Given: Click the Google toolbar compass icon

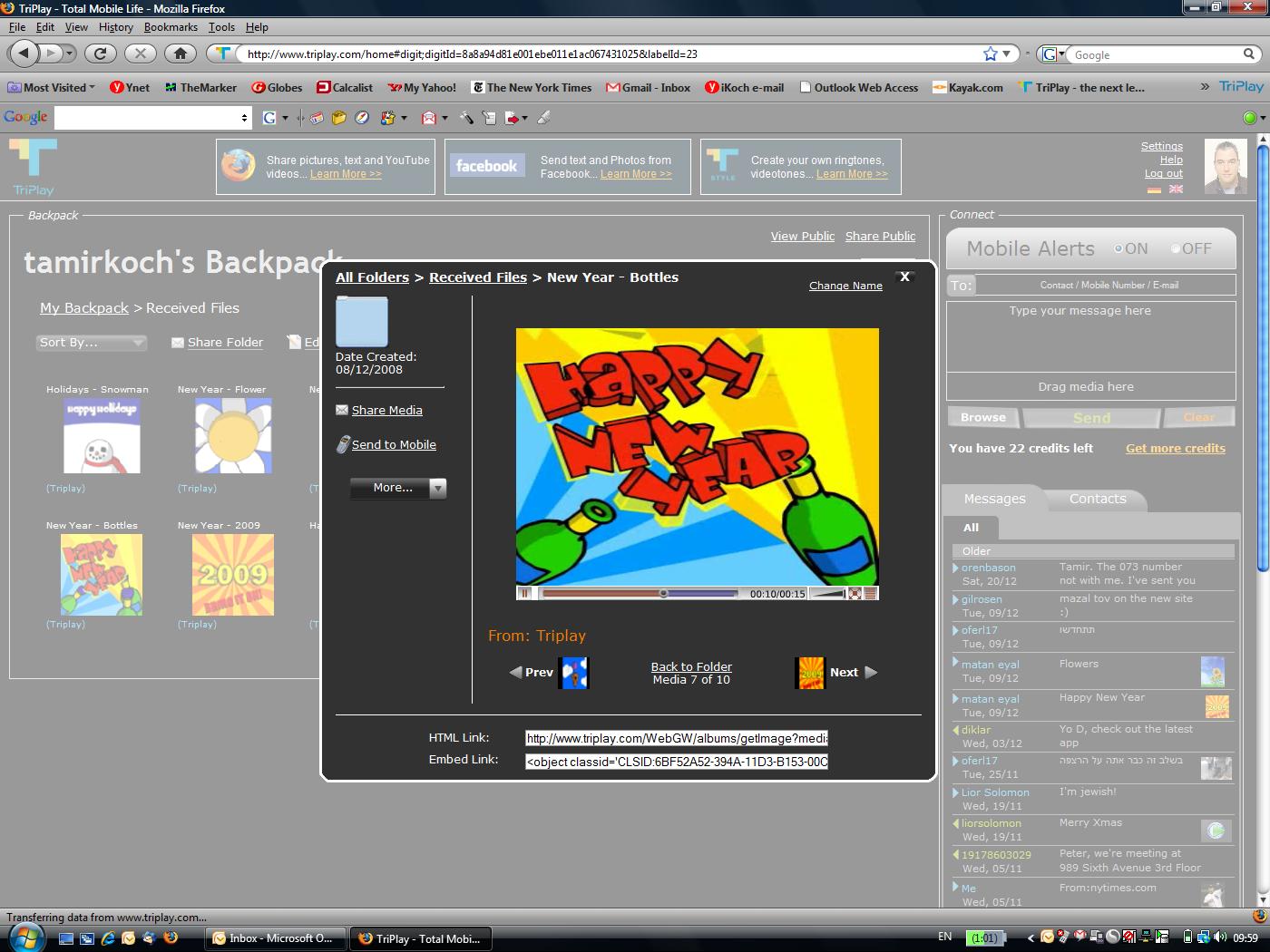Looking at the screenshot, I should (x=361, y=118).
